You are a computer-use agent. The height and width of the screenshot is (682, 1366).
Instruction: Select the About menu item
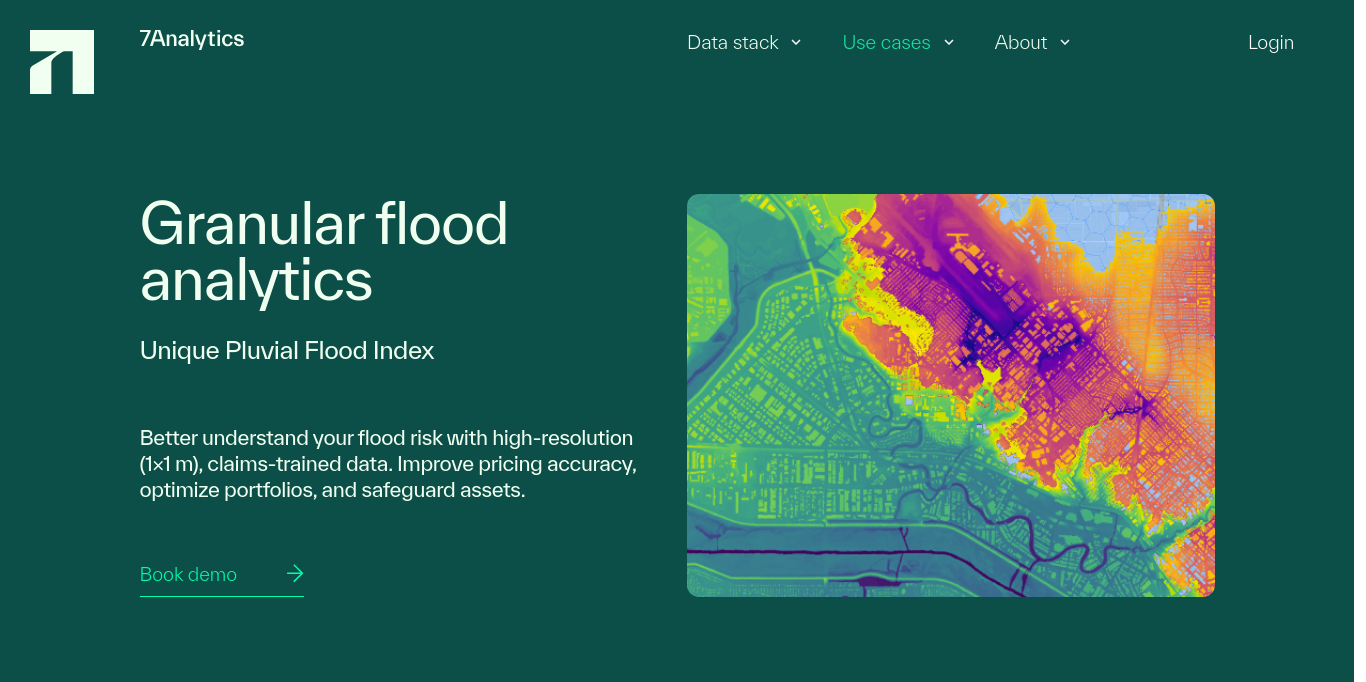click(x=1020, y=43)
